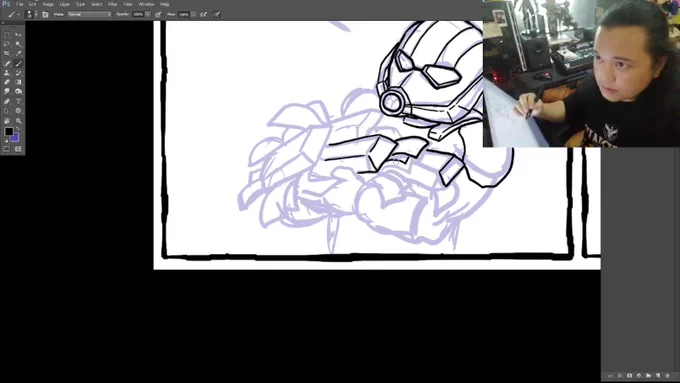Toggle pressure for size button

[217, 14]
